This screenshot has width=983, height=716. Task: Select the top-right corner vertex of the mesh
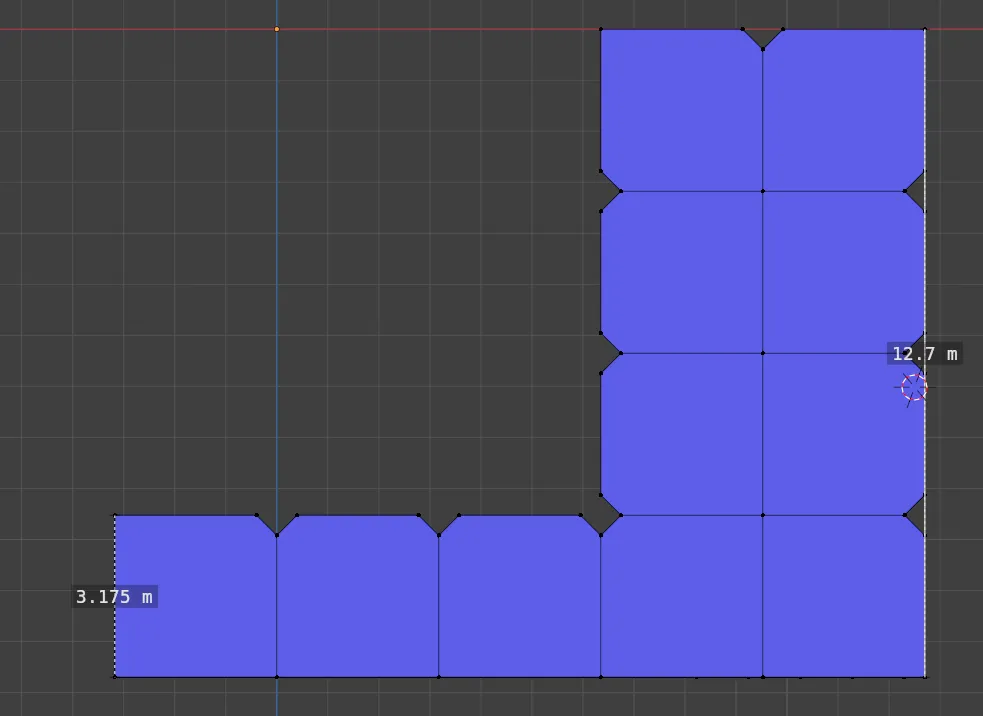tap(925, 29)
